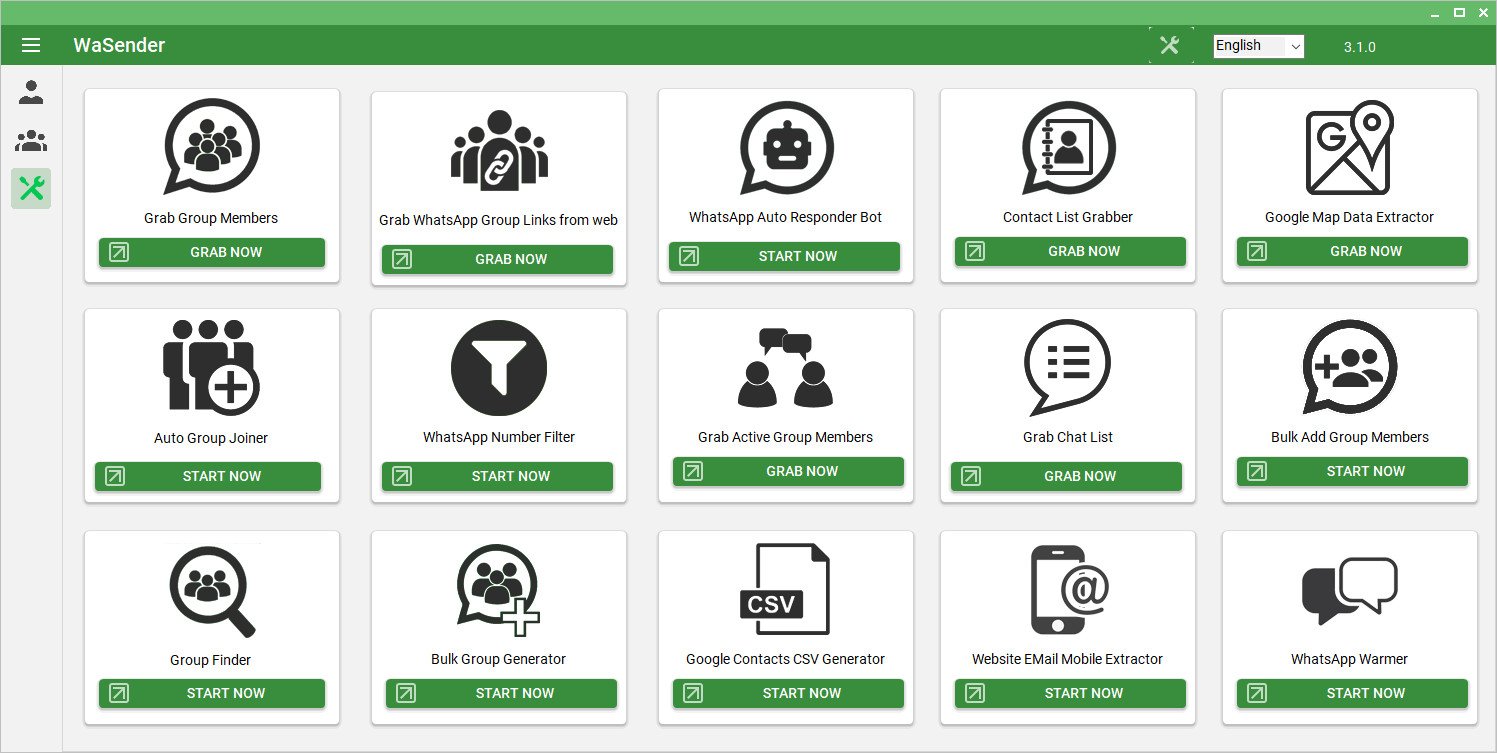The width and height of the screenshot is (1497, 753).
Task: Click the Google Contacts CSV file icon
Action: (786, 590)
